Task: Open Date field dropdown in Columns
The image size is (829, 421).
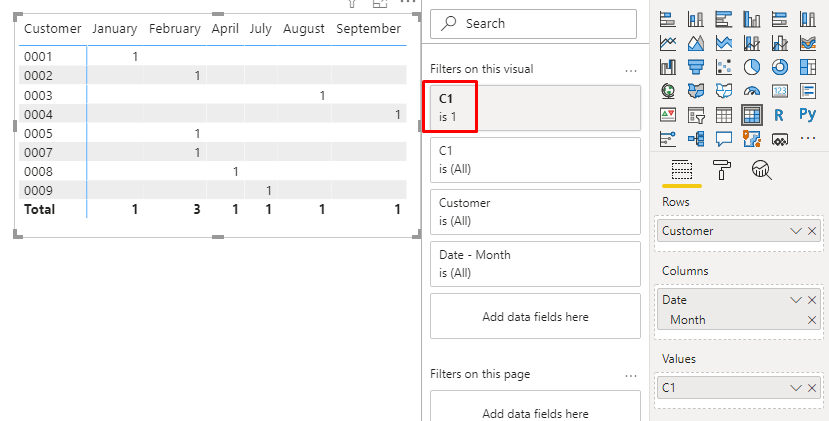Action: pos(796,300)
